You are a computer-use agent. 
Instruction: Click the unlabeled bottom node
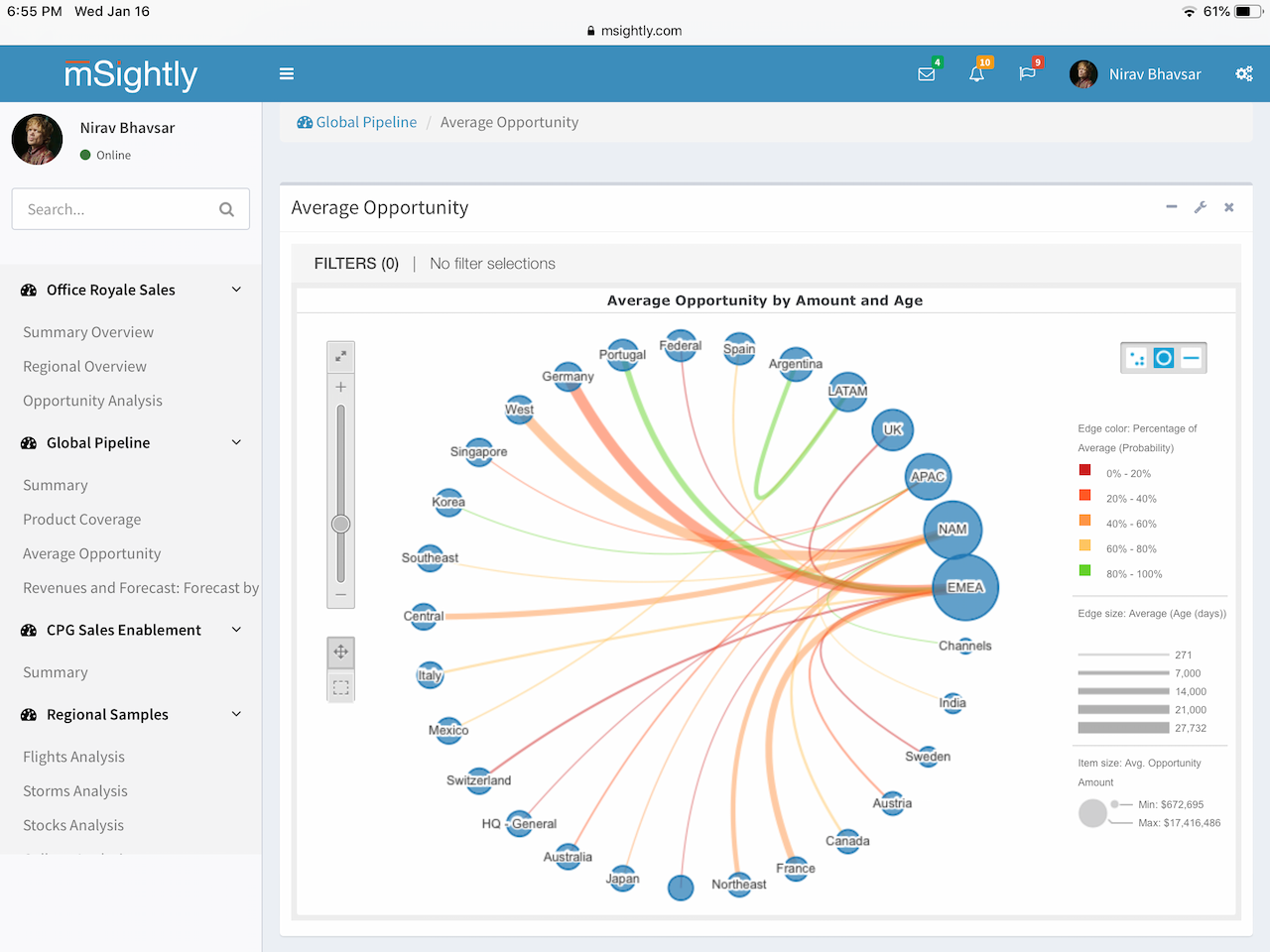(x=681, y=888)
